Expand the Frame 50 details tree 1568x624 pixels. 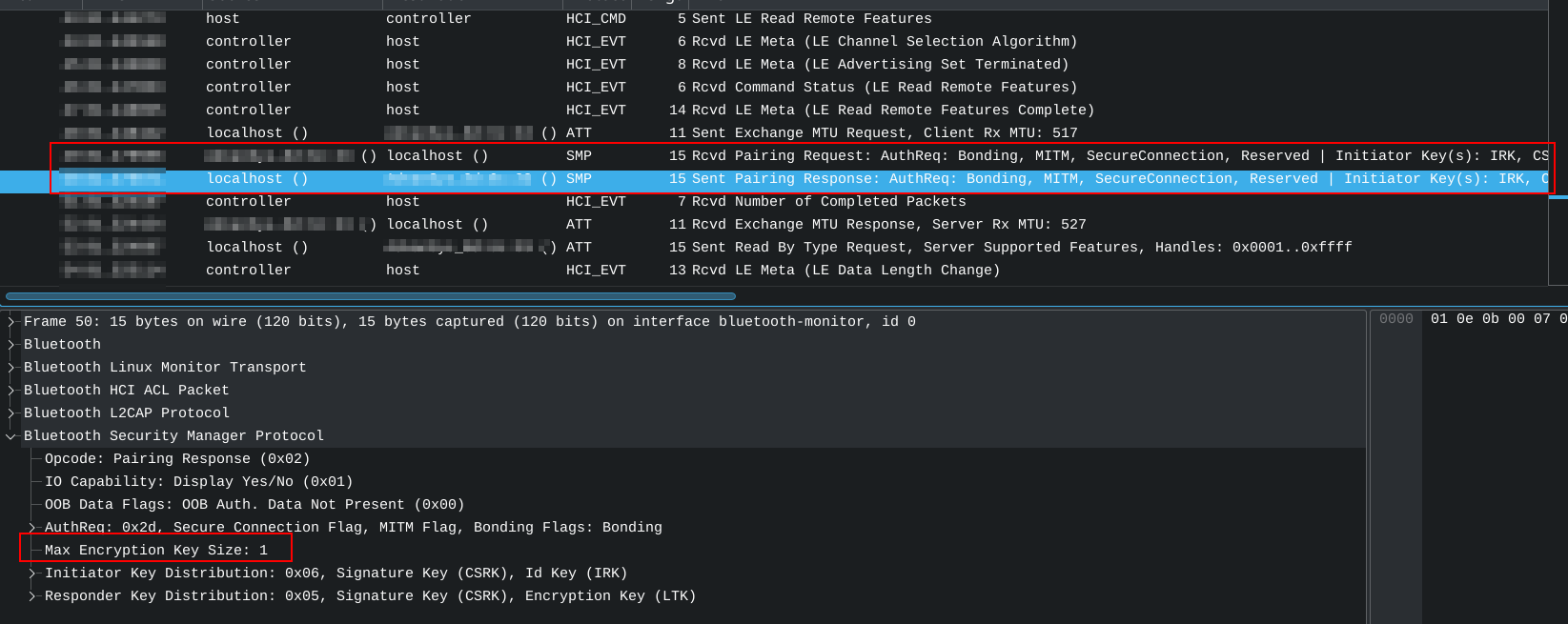pyautogui.click(x=11, y=322)
